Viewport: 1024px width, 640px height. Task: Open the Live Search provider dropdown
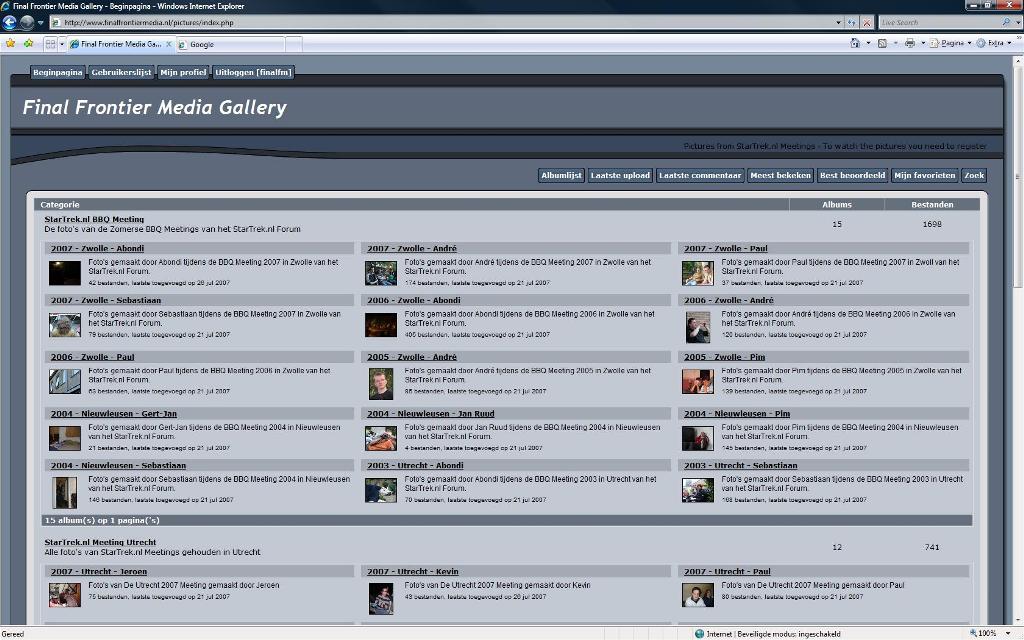[1017, 22]
